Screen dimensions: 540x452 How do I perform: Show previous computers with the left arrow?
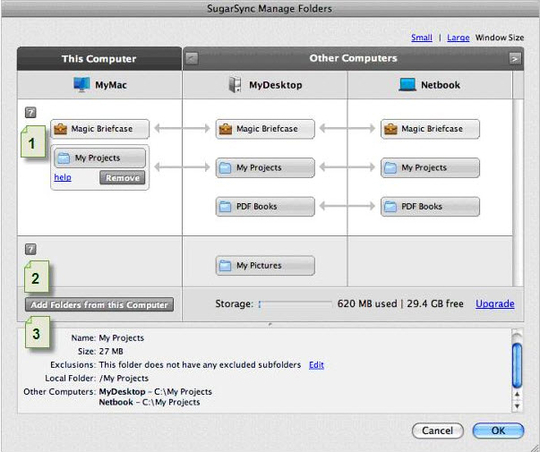(x=192, y=58)
